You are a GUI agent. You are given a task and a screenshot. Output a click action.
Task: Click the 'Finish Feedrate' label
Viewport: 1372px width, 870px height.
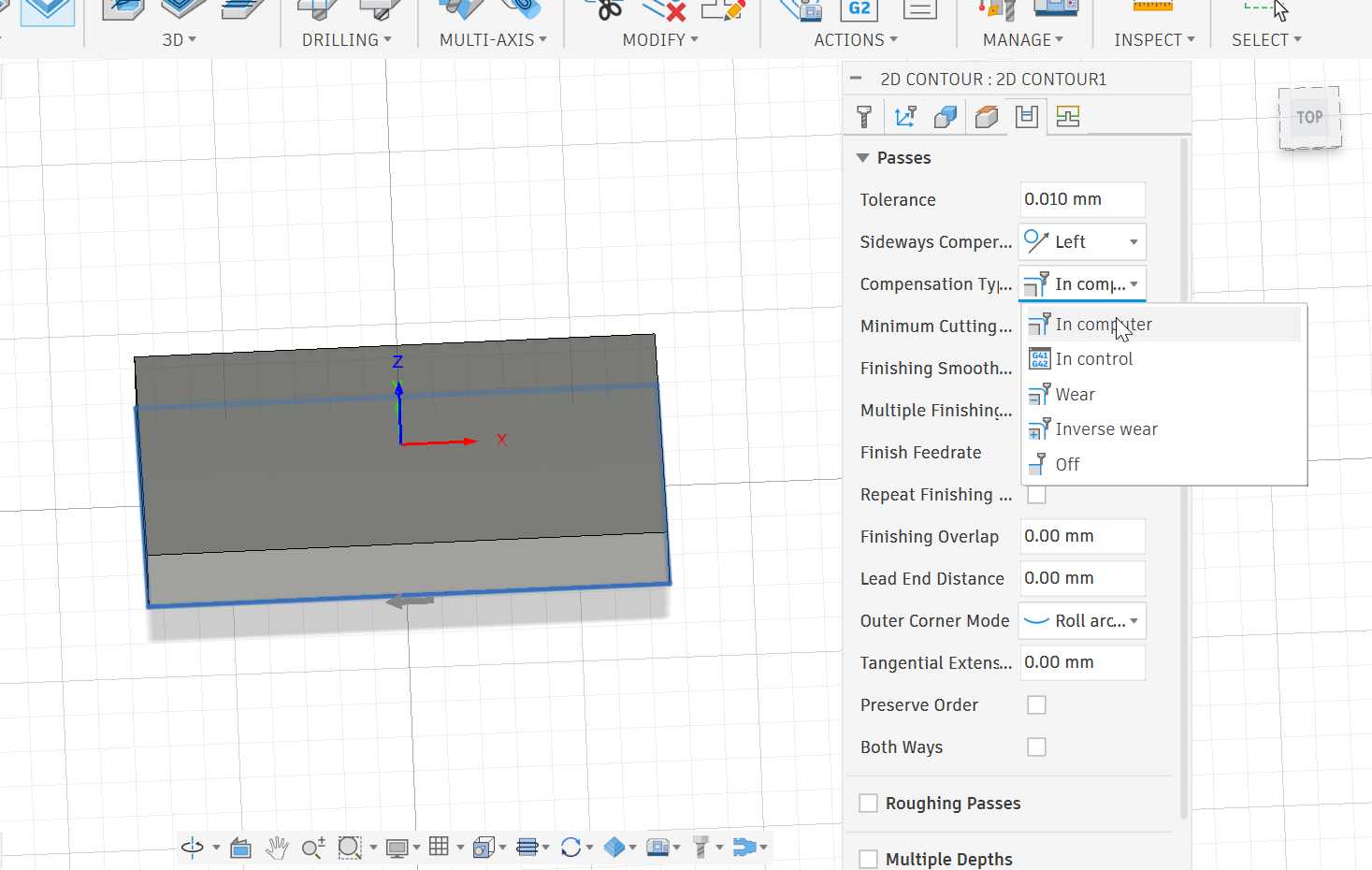[x=920, y=453]
